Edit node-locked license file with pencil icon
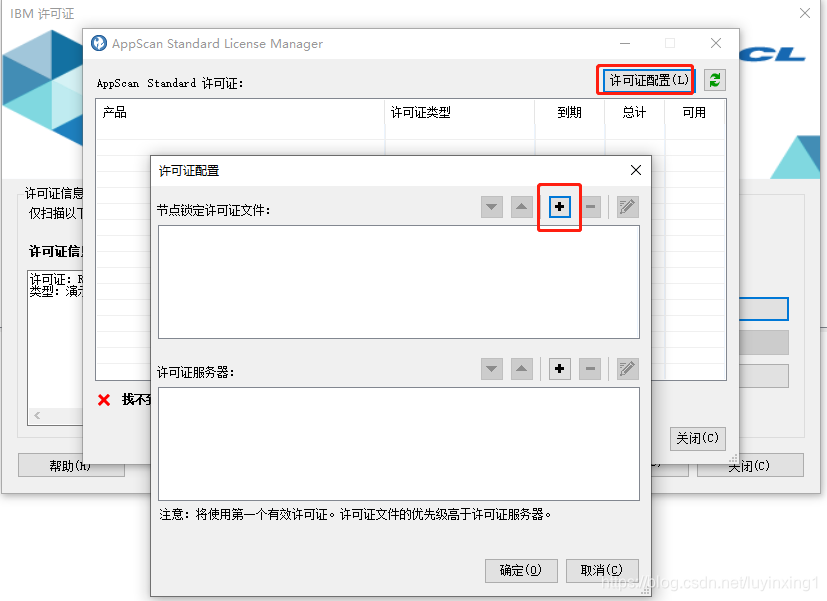 [627, 207]
